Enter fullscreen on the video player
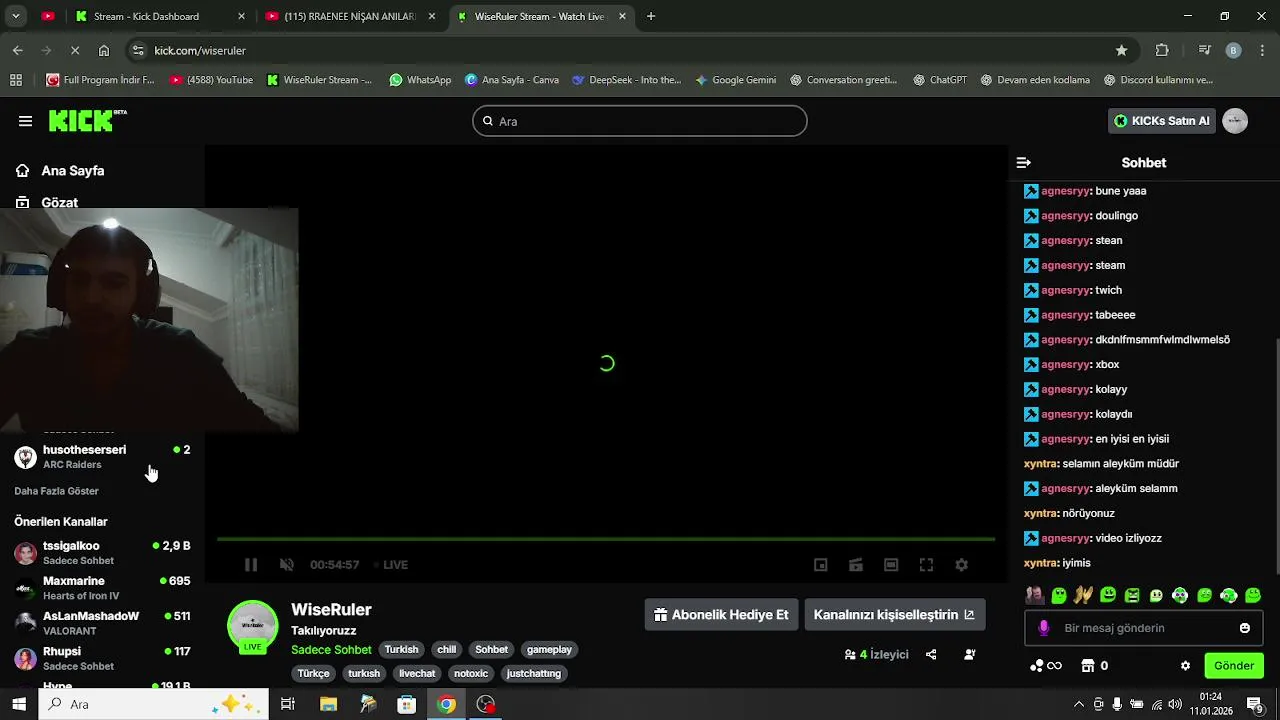Image resolution: width=1280 pixels, height=720 pixels. point(927,565)
